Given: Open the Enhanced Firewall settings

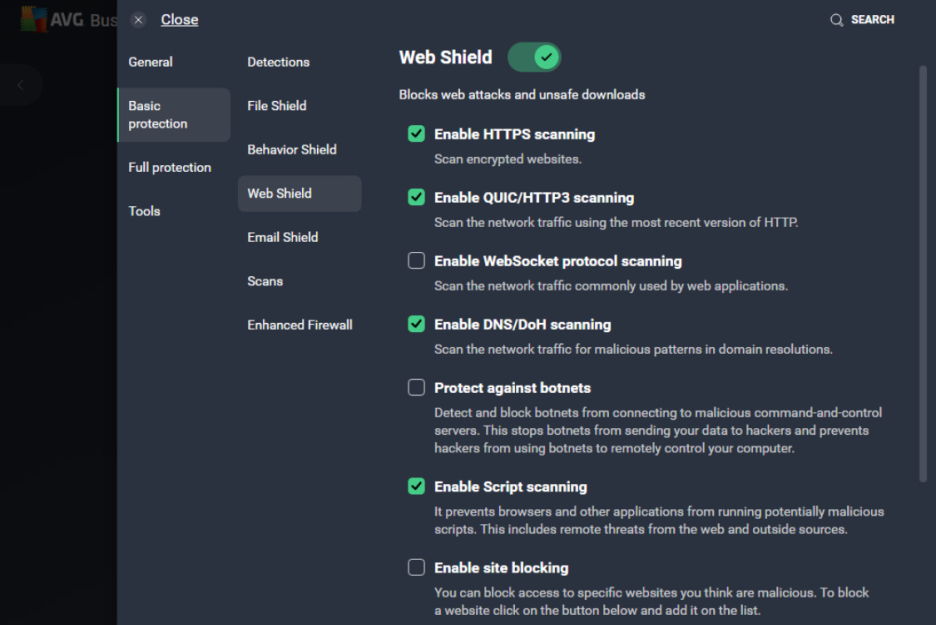Looking at the screenshot, I should pyautogui.click(x=300, y=324).
